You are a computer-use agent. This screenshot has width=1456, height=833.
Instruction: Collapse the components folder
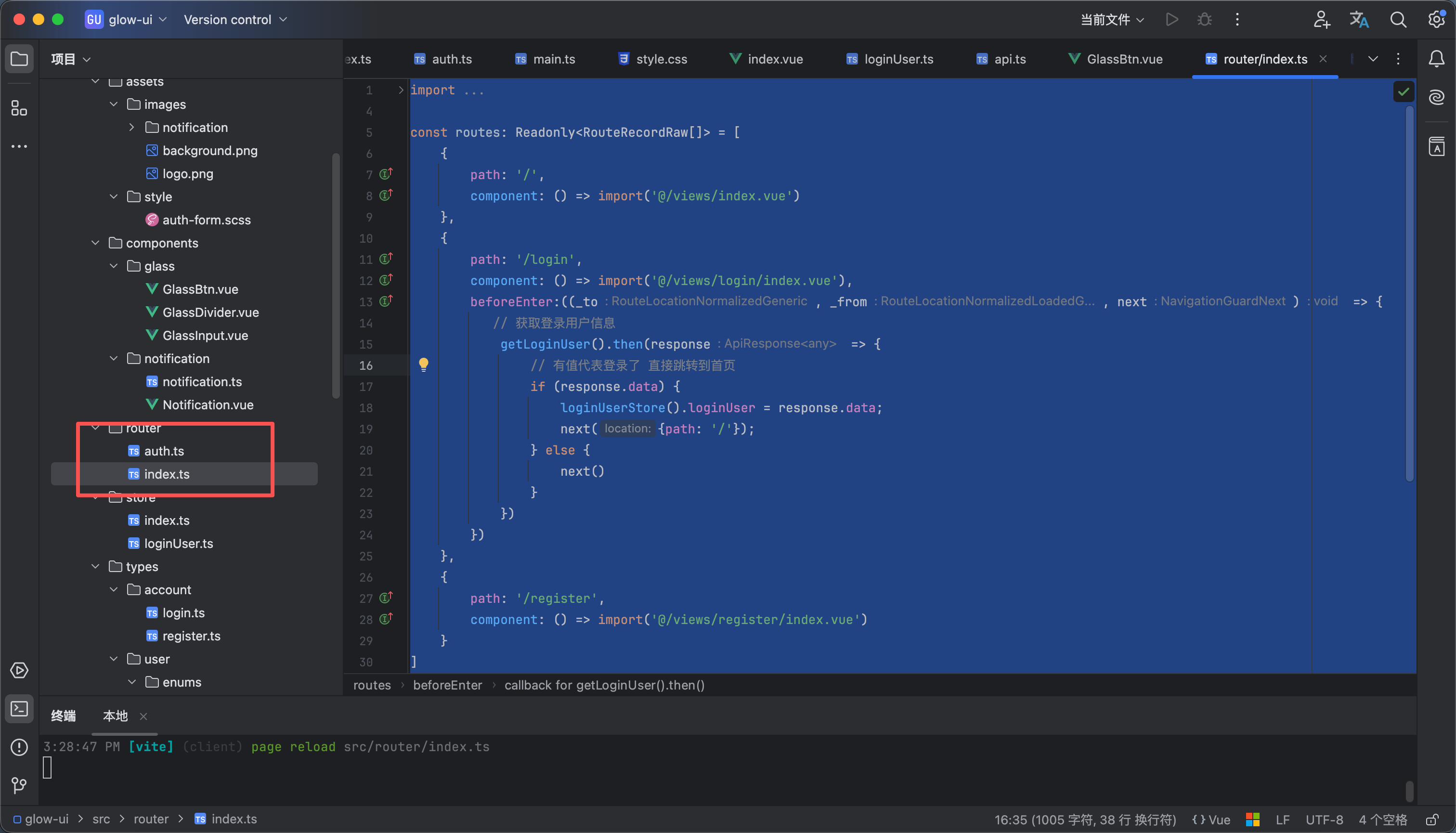click(x=95, y=243)
